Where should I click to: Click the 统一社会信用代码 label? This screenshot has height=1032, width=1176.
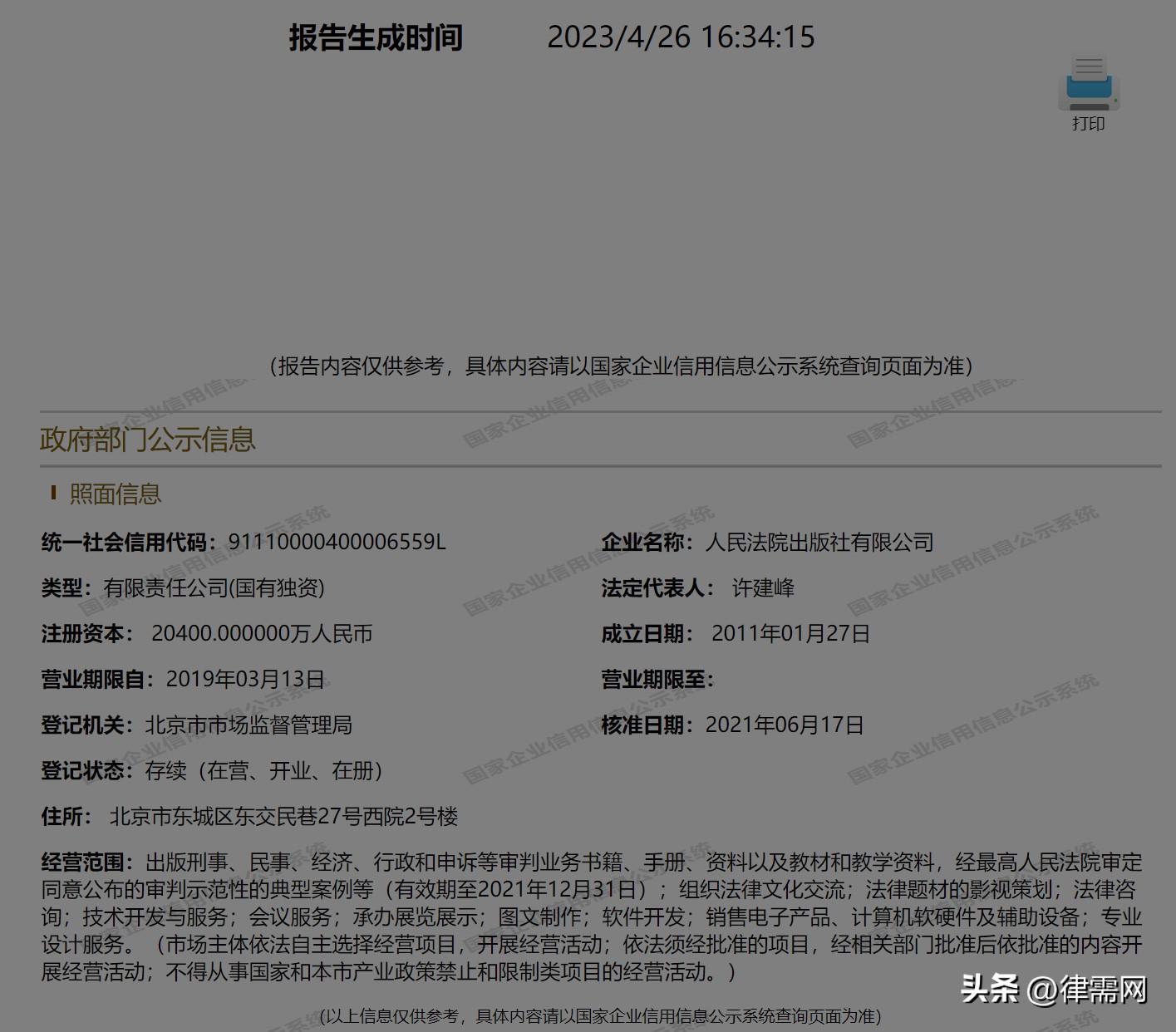pos(129,543)
